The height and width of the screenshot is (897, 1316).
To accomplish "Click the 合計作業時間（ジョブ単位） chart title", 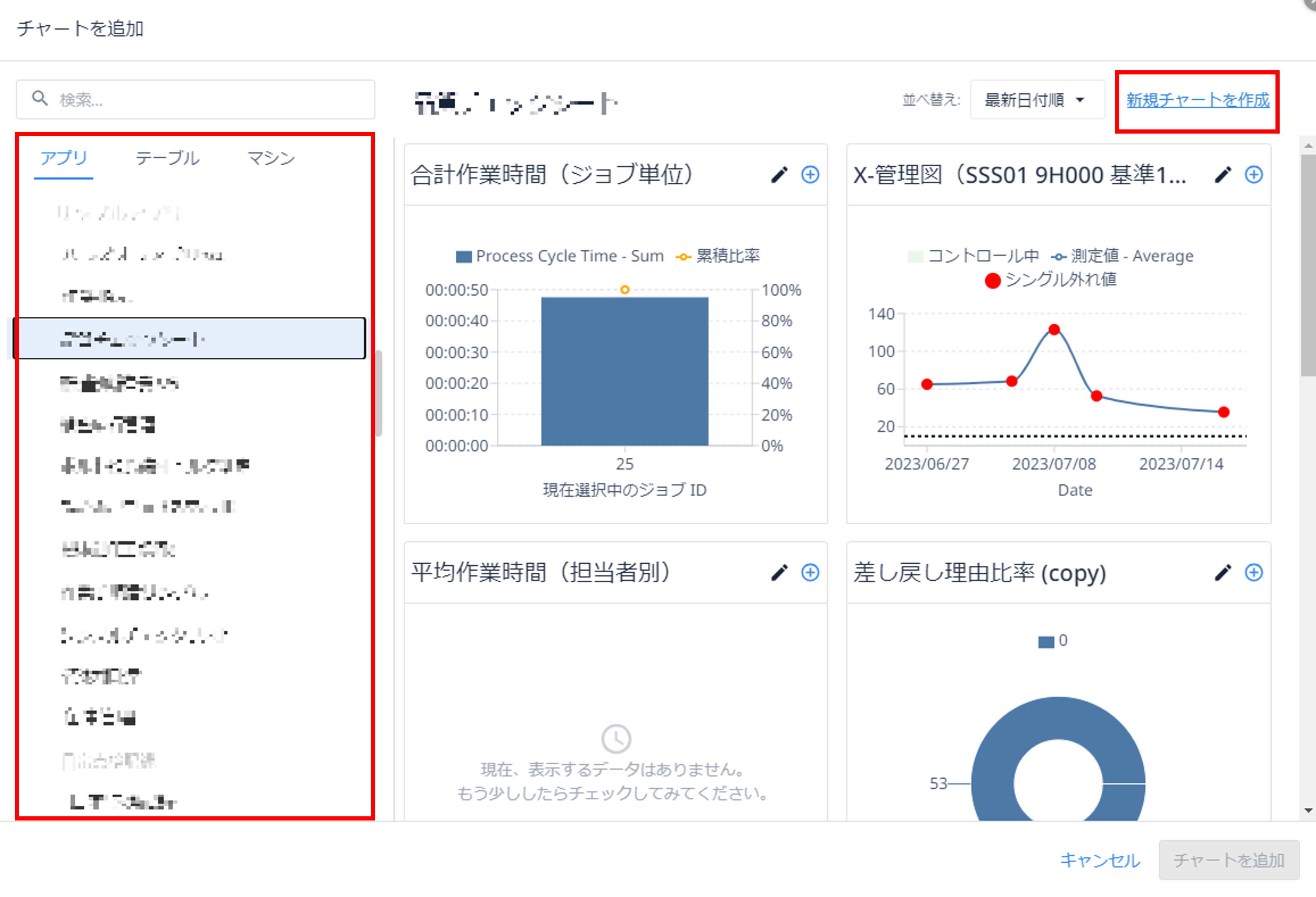I will 552,175.
